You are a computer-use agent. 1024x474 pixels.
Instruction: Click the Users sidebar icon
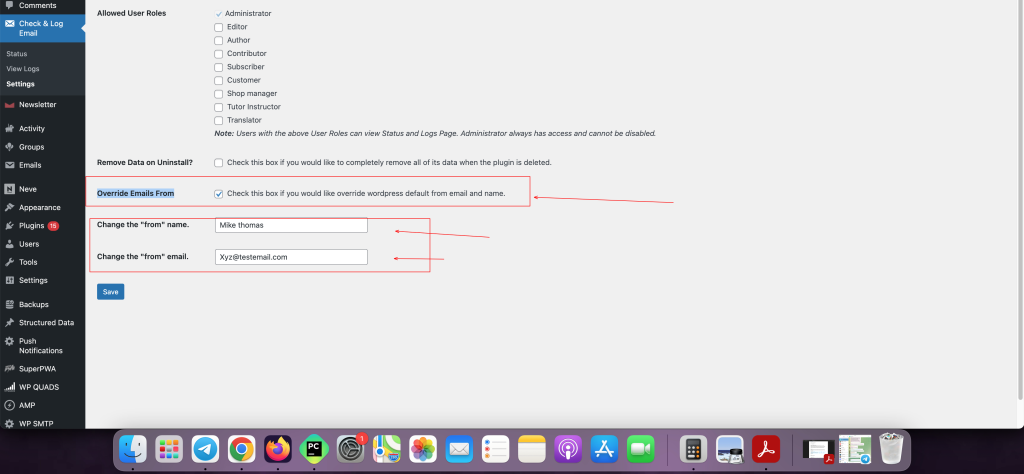click(9, 244)
